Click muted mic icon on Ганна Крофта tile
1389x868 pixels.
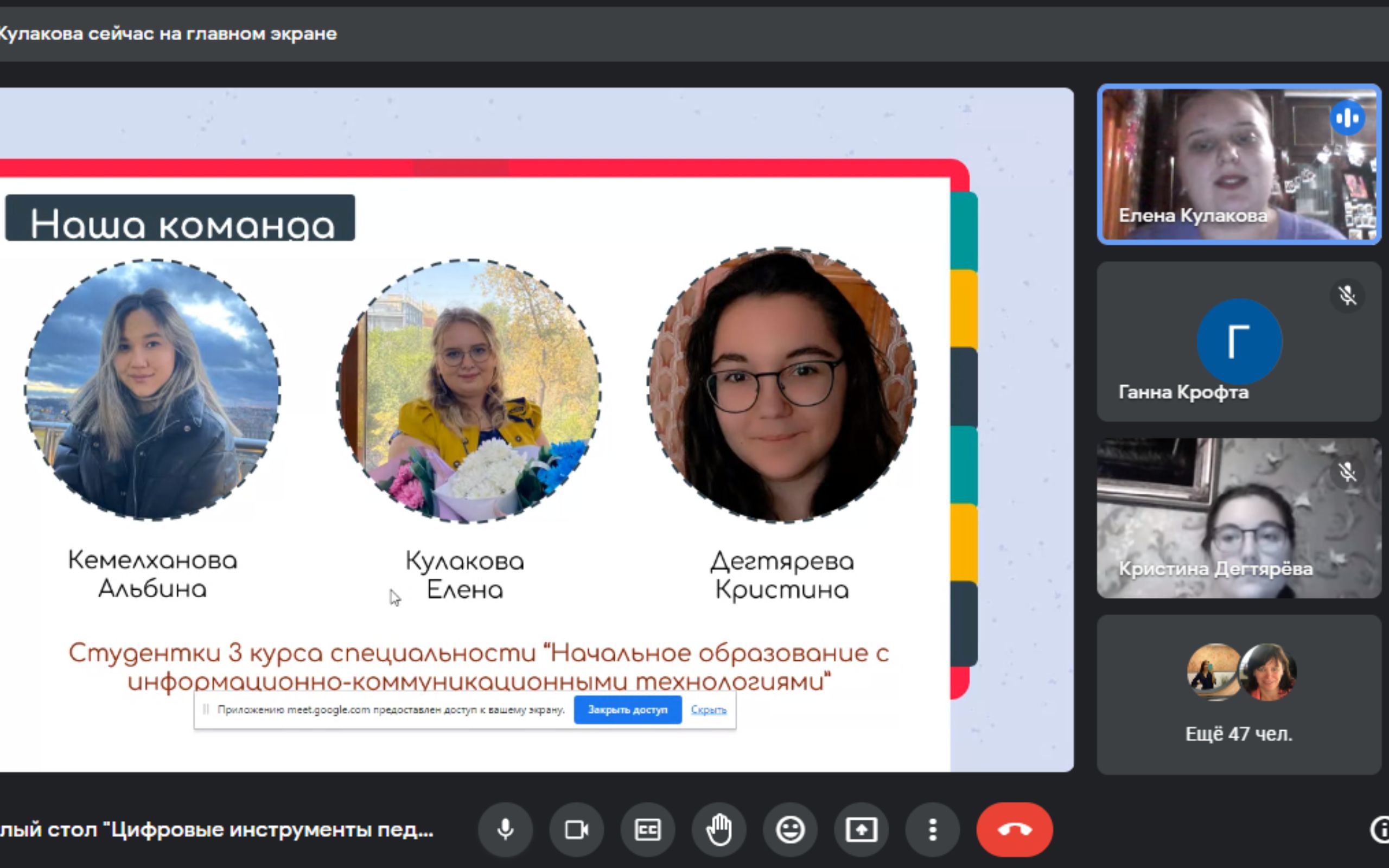[1347, 296]
